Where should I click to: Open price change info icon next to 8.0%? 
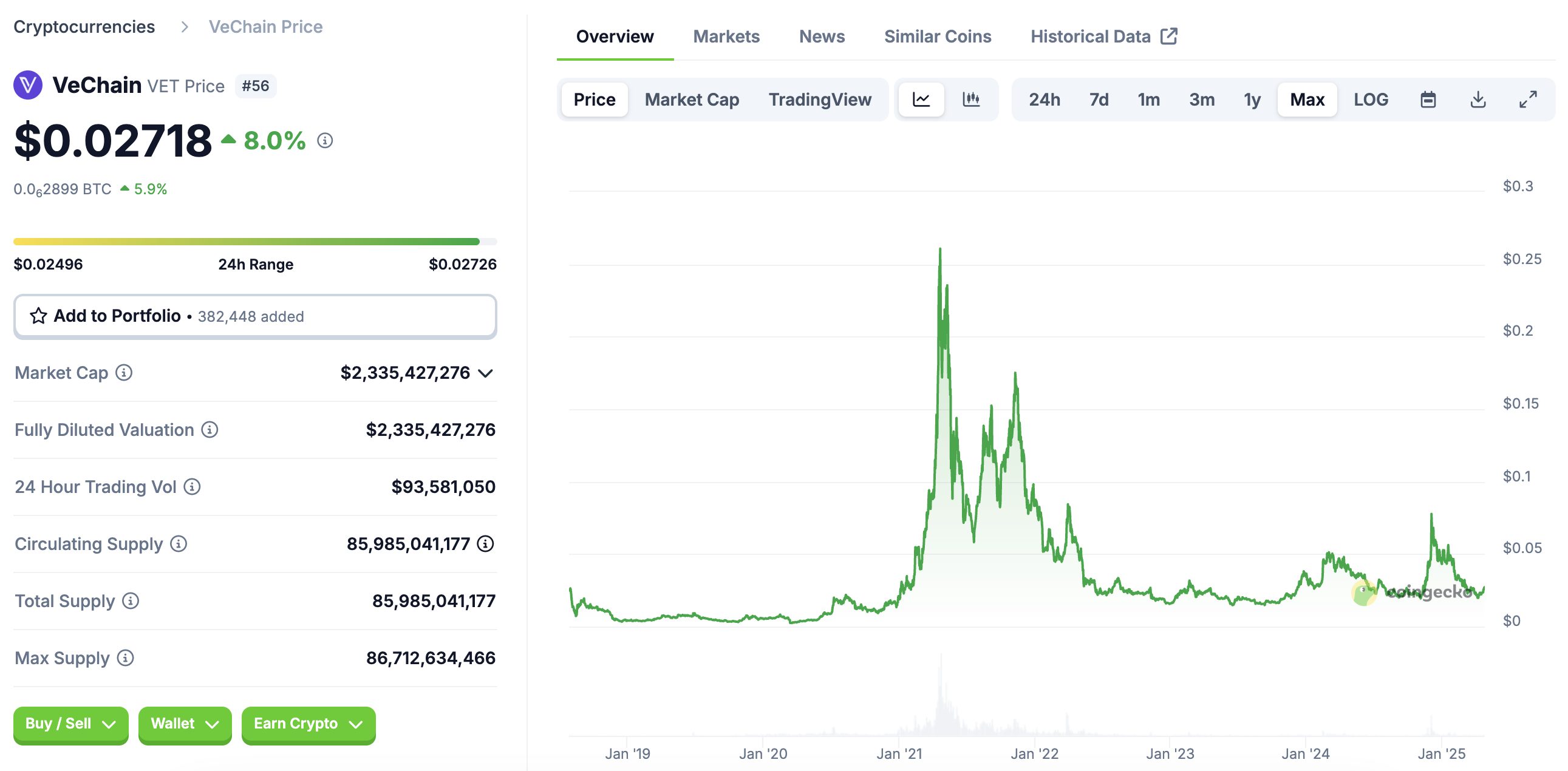(325, 141)
